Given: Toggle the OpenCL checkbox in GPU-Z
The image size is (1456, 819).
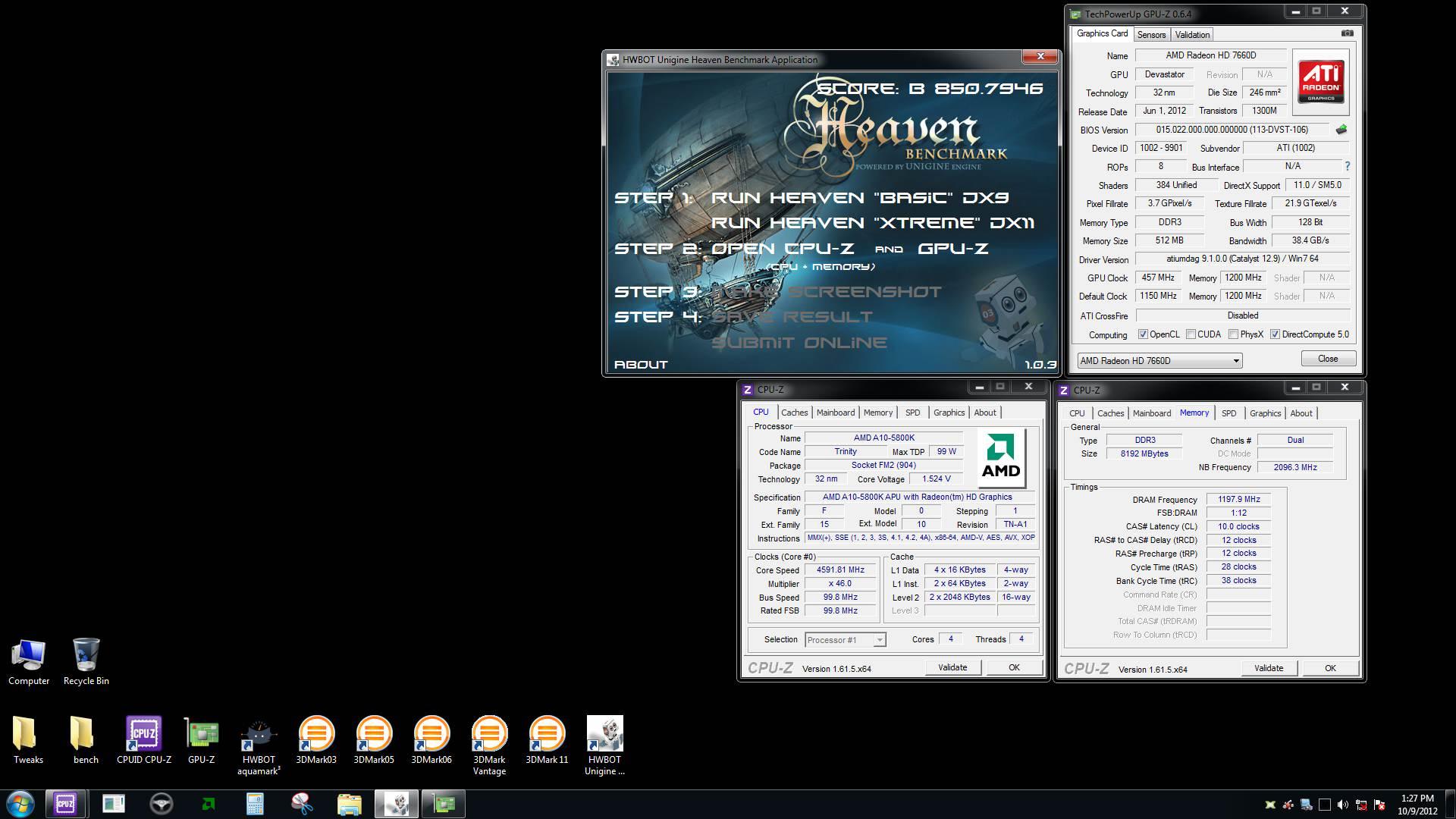Looking at the screenshot, I should (1143, 334).
